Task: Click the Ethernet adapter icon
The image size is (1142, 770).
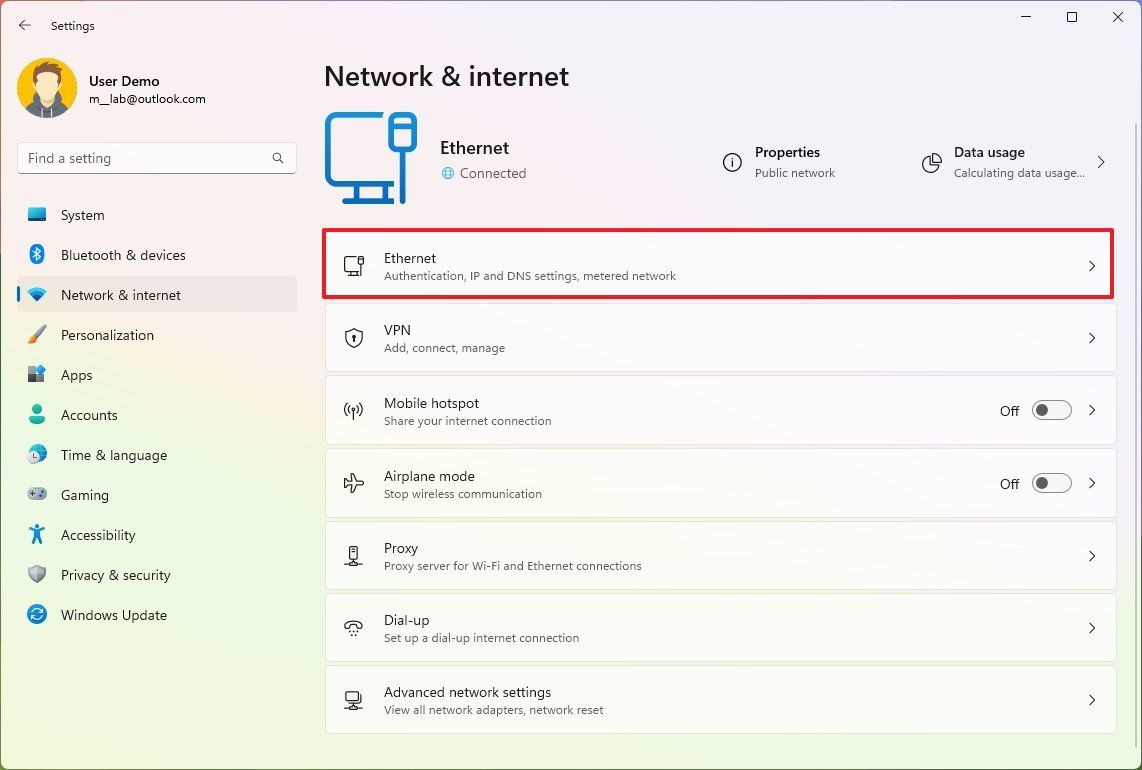Action: pyautogui.click(x=353, y=264)
